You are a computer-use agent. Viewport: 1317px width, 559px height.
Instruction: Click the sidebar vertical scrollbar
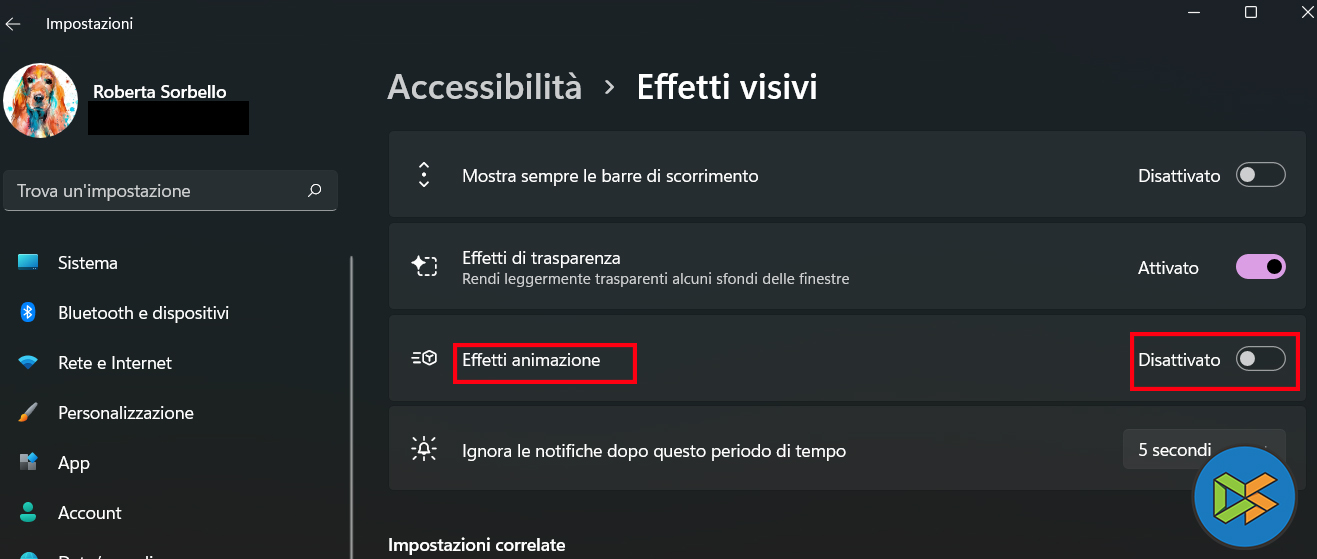click(x=351, y=400)
